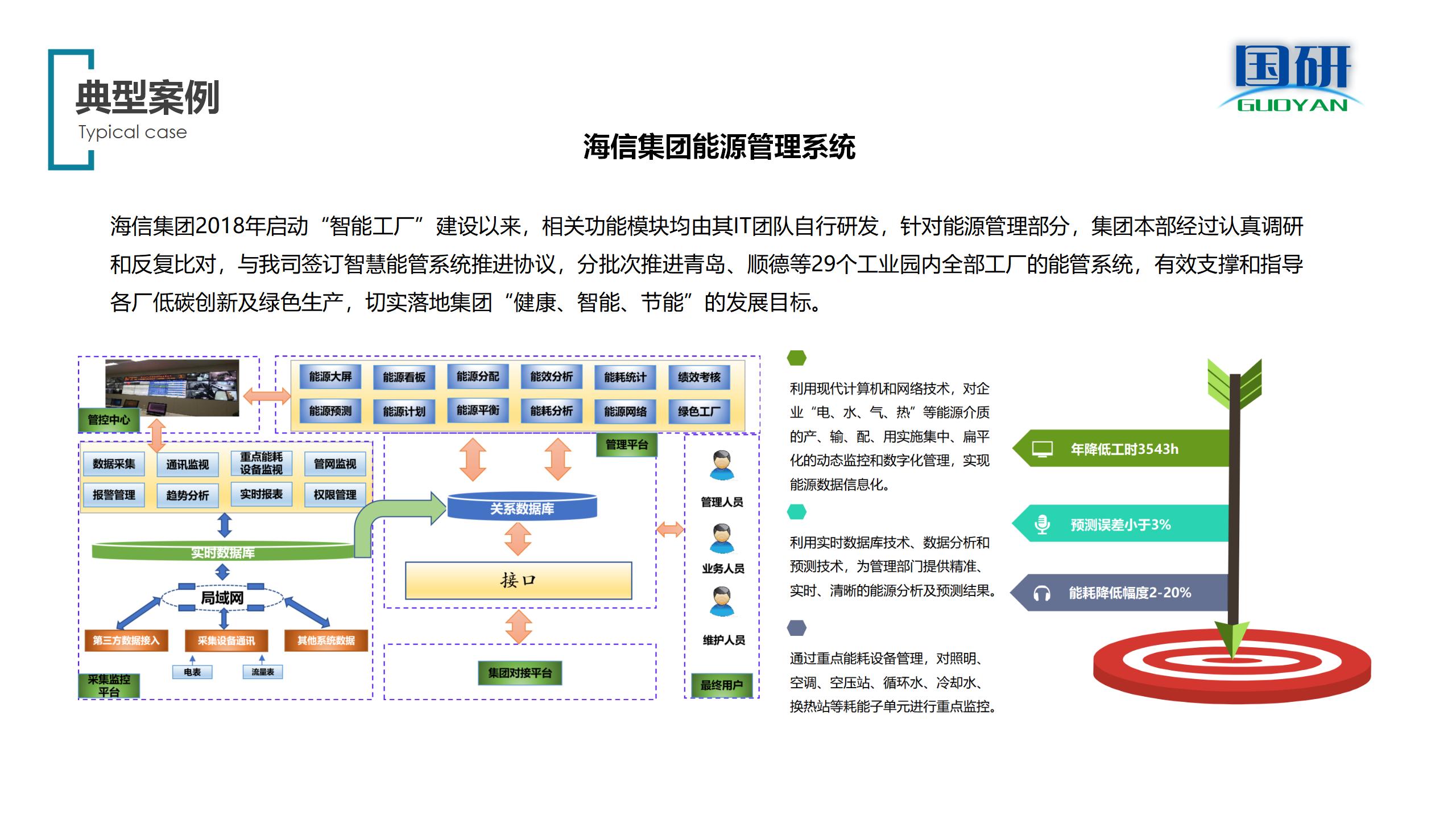The width and height of the screenshot is (1456, 819).
Task: Click the 管理人员 label
Action: [x=722, y=502]
